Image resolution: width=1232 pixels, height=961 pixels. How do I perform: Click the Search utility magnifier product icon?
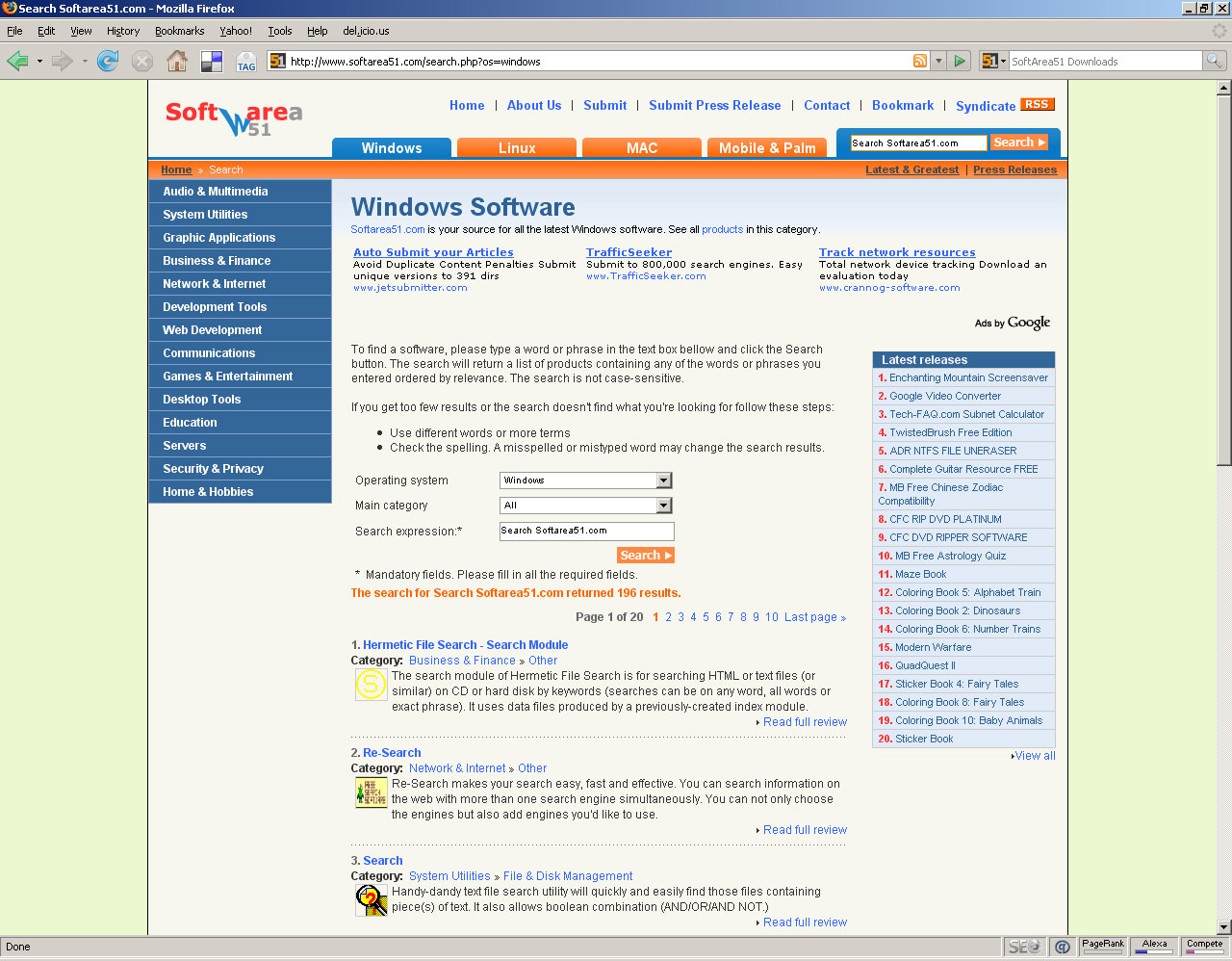[x=371, y=900]
